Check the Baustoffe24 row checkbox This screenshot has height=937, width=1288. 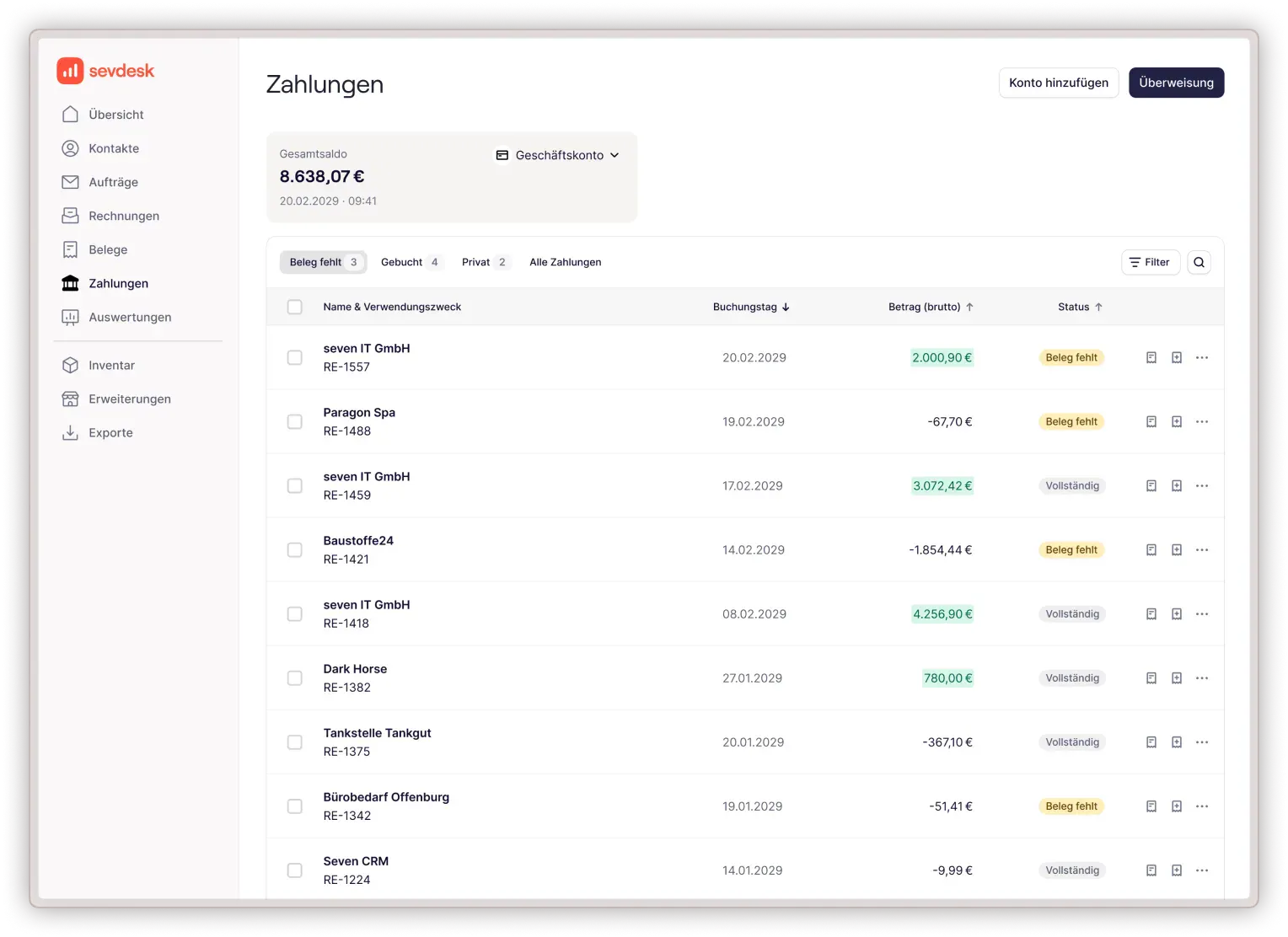pyautogui.click(x=294, y=549)
